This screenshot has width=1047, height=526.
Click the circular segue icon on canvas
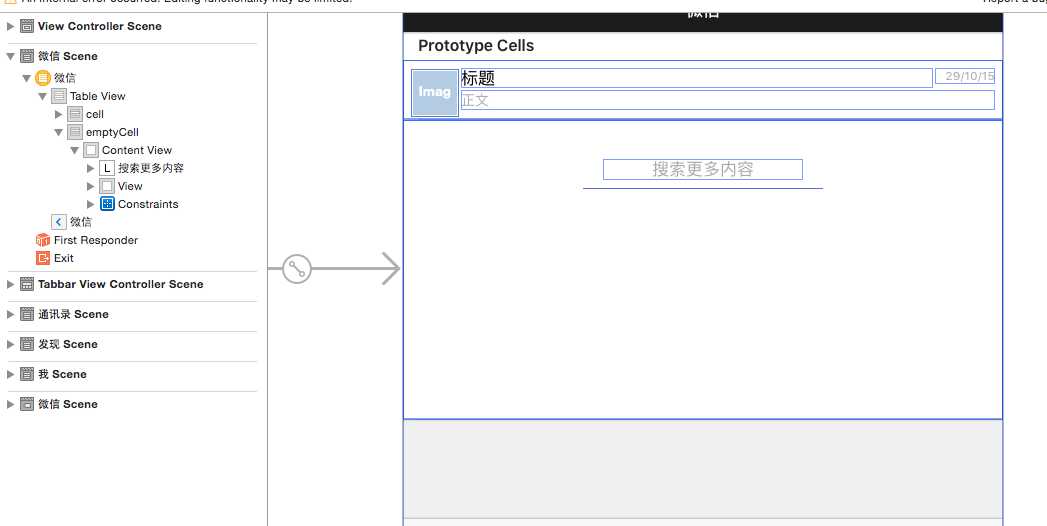pos(297,269)
